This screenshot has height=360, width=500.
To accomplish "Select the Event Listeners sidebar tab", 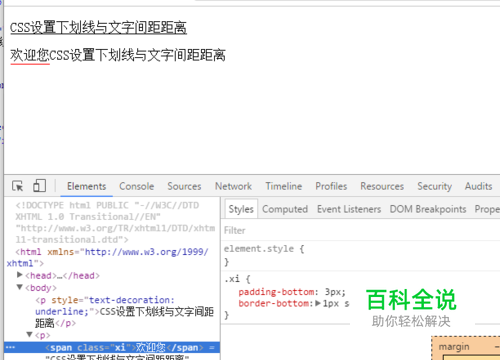I will 349,209.
